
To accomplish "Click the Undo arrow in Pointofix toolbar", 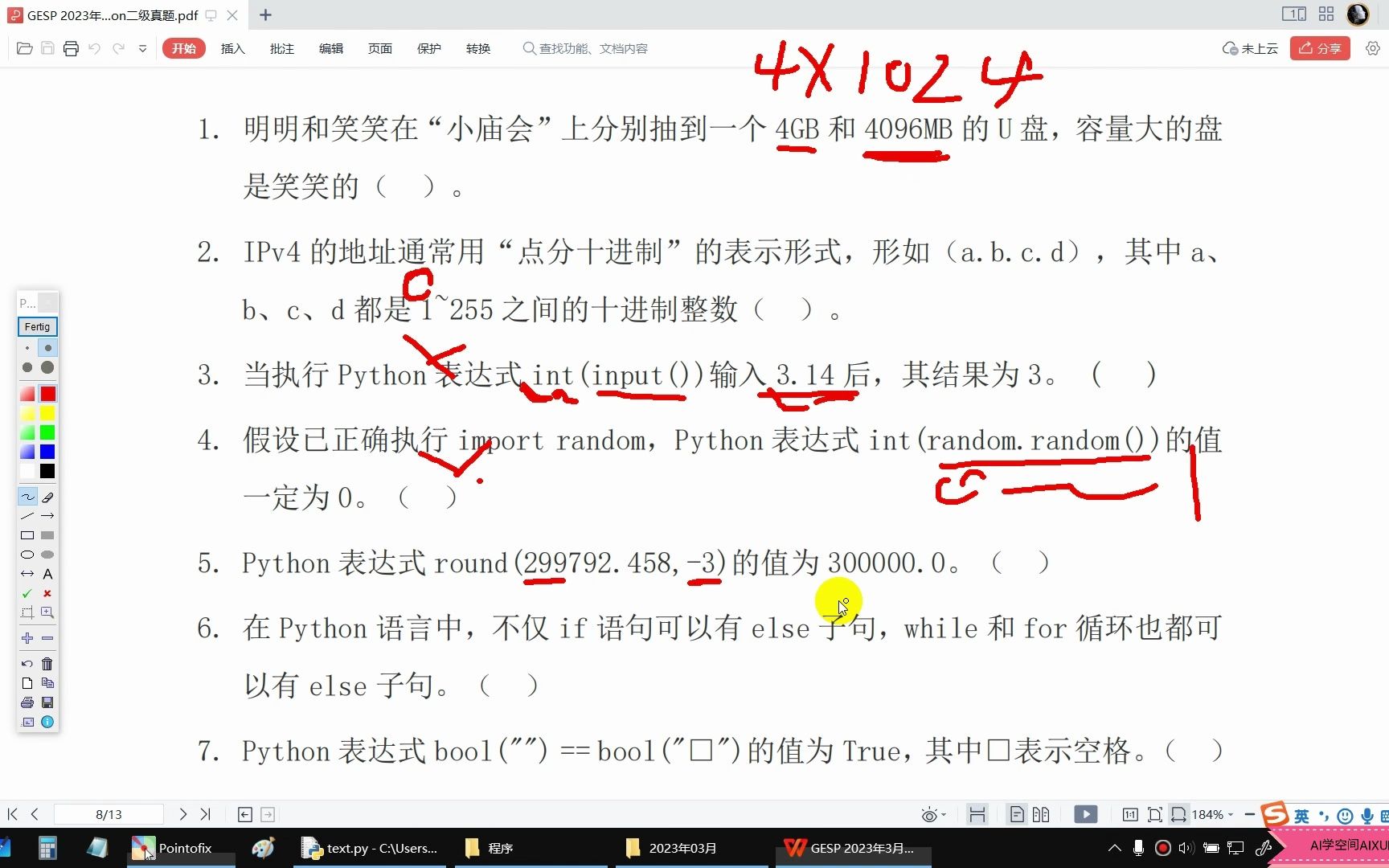I will click(x=27, y=664).
